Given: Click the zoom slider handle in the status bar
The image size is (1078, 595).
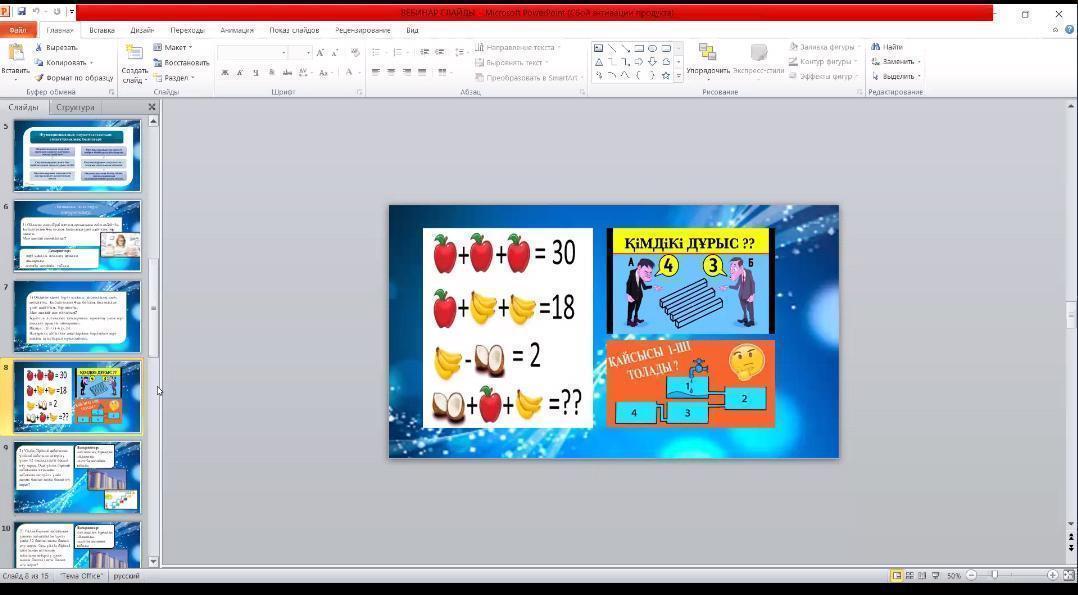Looking at the screenshot, I should 994,575.
